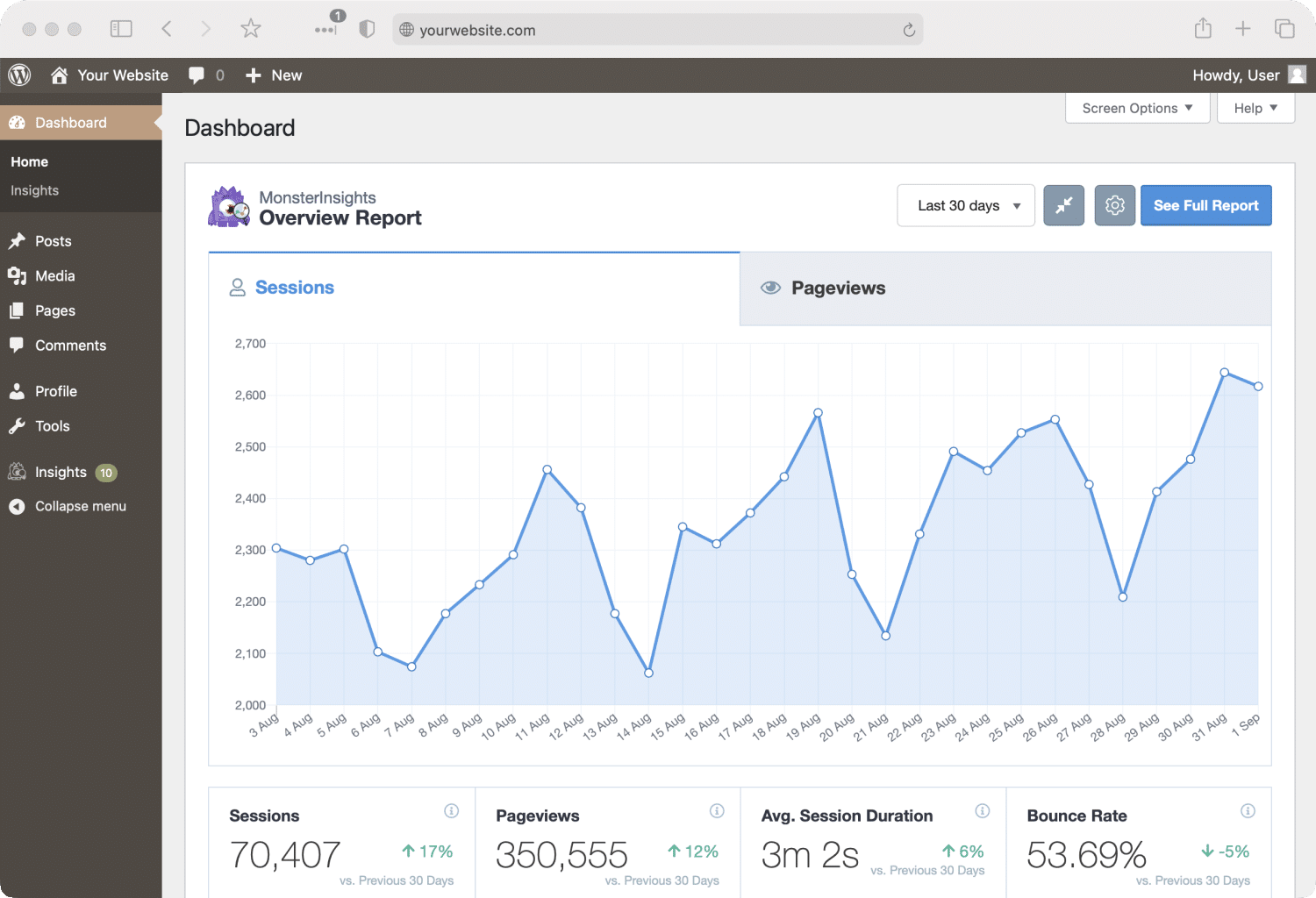Click New in the admin bar
This screenshot has width=1316, height=898.
[274, 75]
